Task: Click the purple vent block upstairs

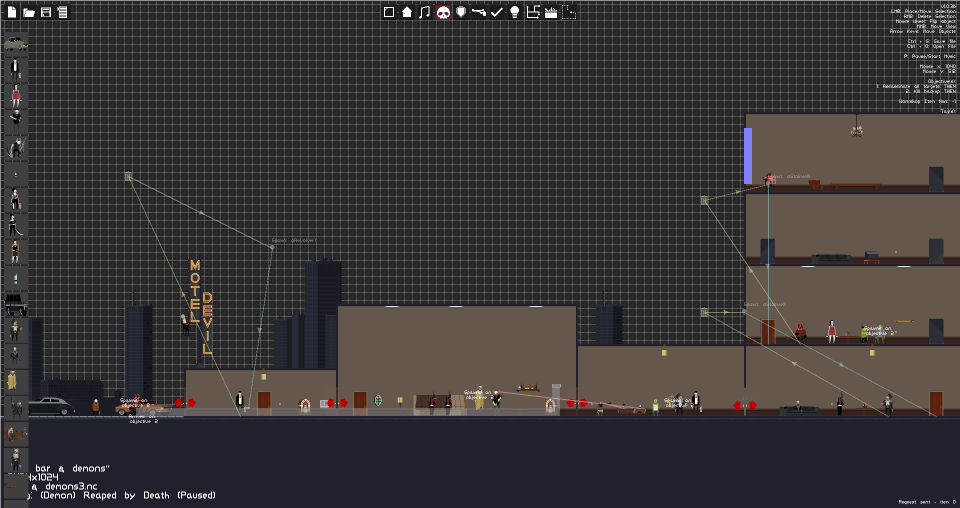Action: click(x=748, y=155)
